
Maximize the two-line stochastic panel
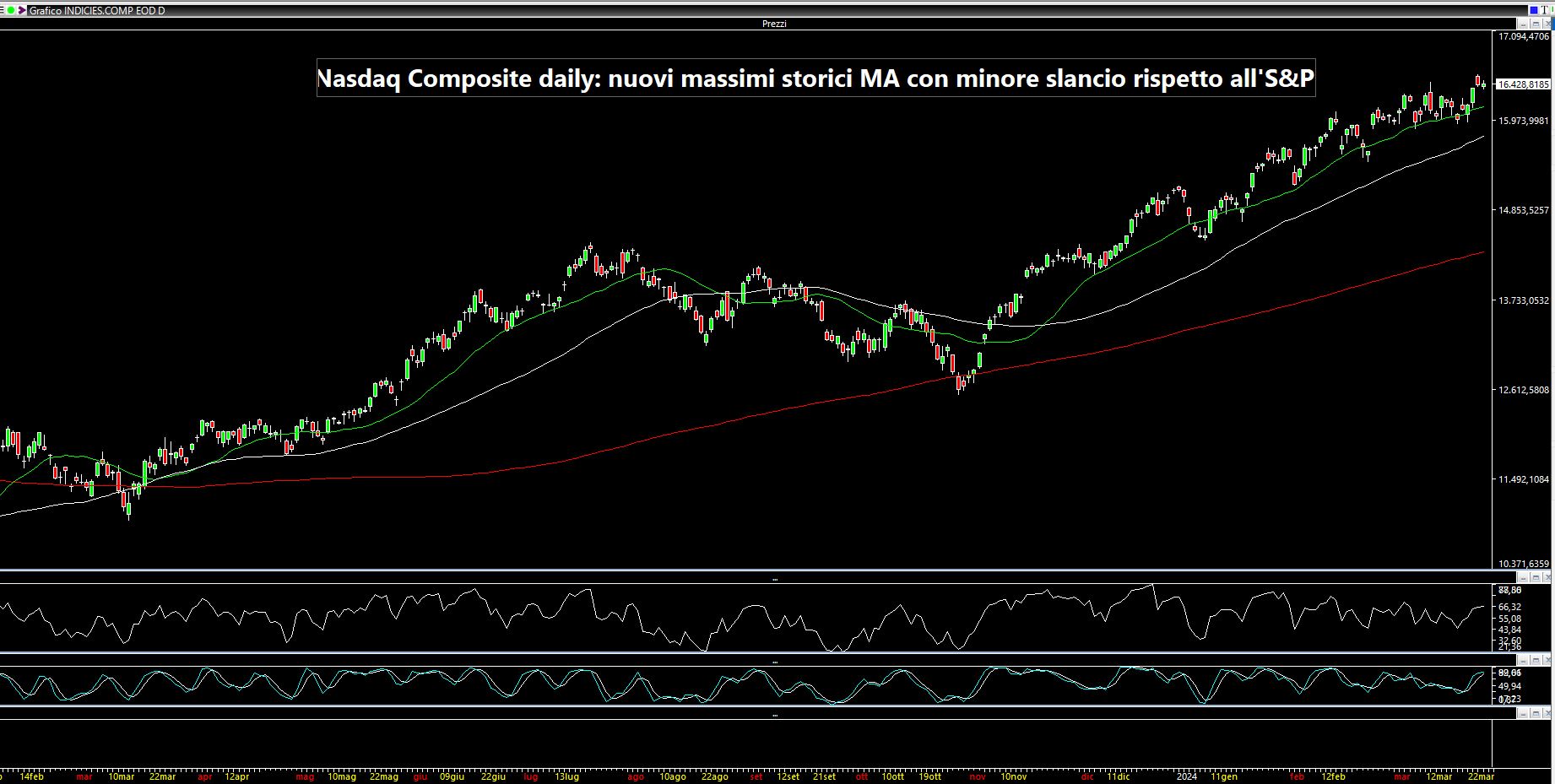(1536, 662)
